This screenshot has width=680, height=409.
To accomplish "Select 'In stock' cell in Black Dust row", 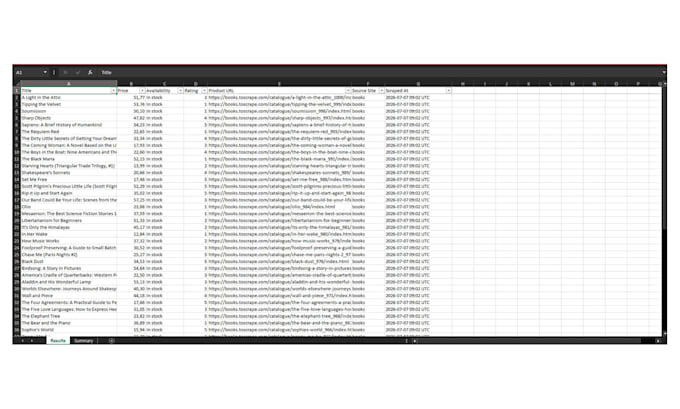I will 164,262.
